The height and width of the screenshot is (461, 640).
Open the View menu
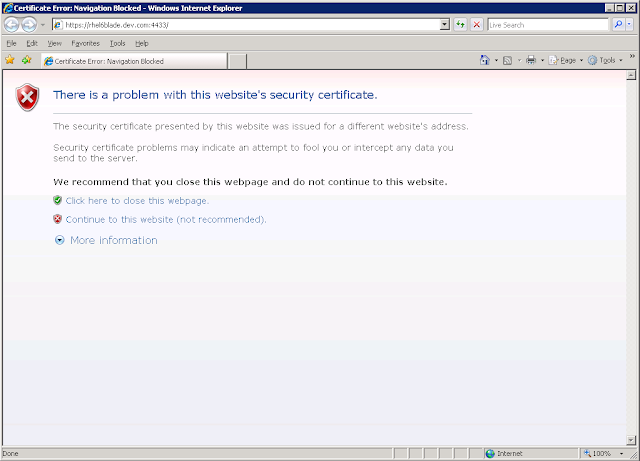54,43
